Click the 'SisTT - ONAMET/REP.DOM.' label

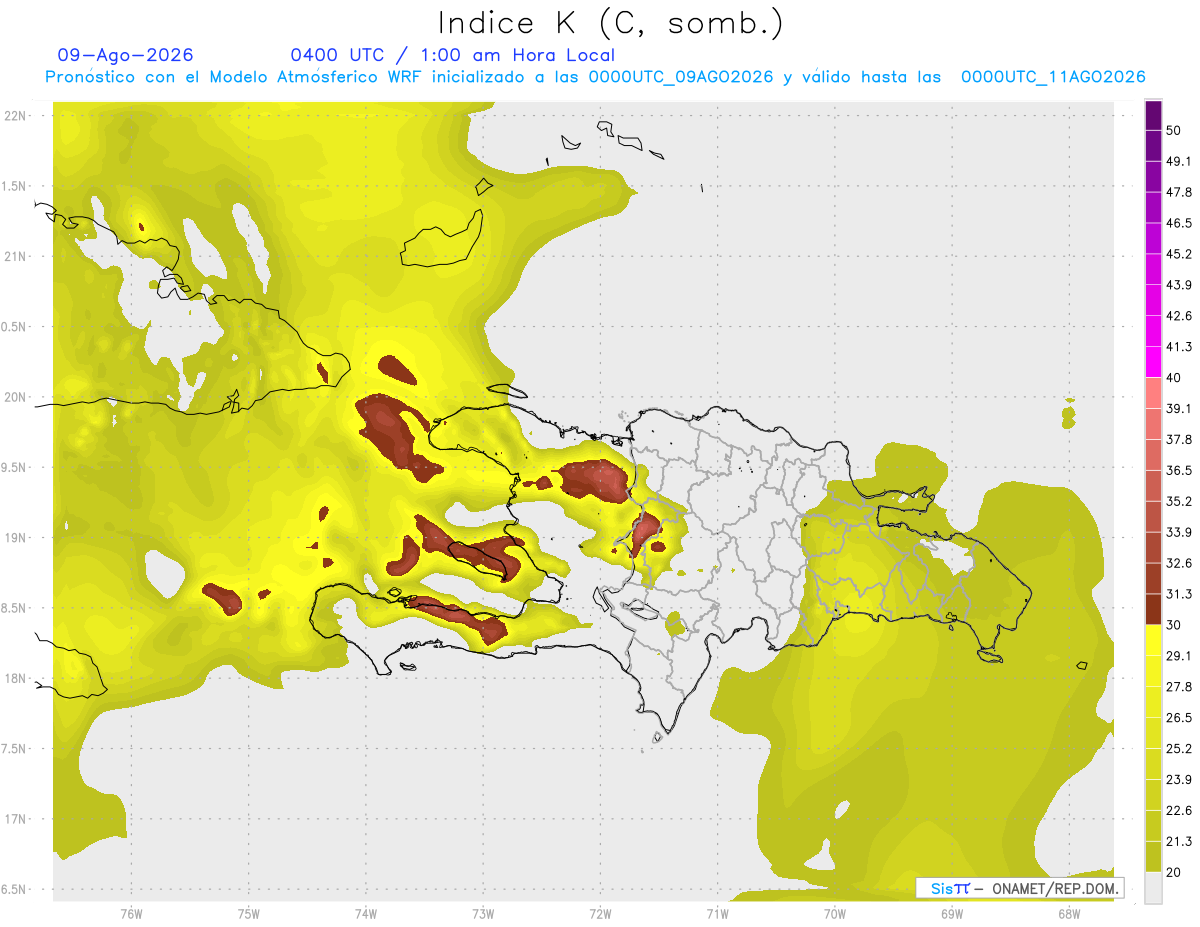pyautogui.click(x=1019, y=888)
